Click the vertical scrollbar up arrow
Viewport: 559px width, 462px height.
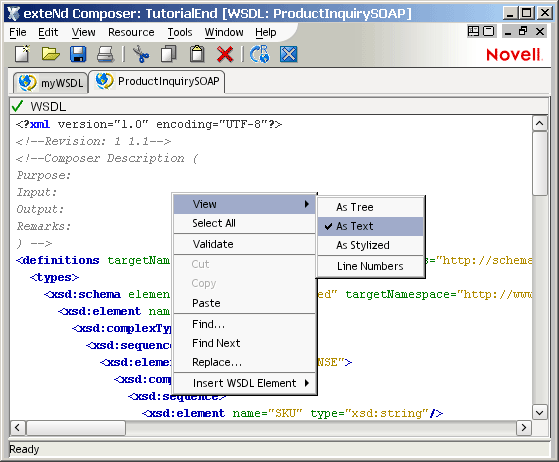540,123
